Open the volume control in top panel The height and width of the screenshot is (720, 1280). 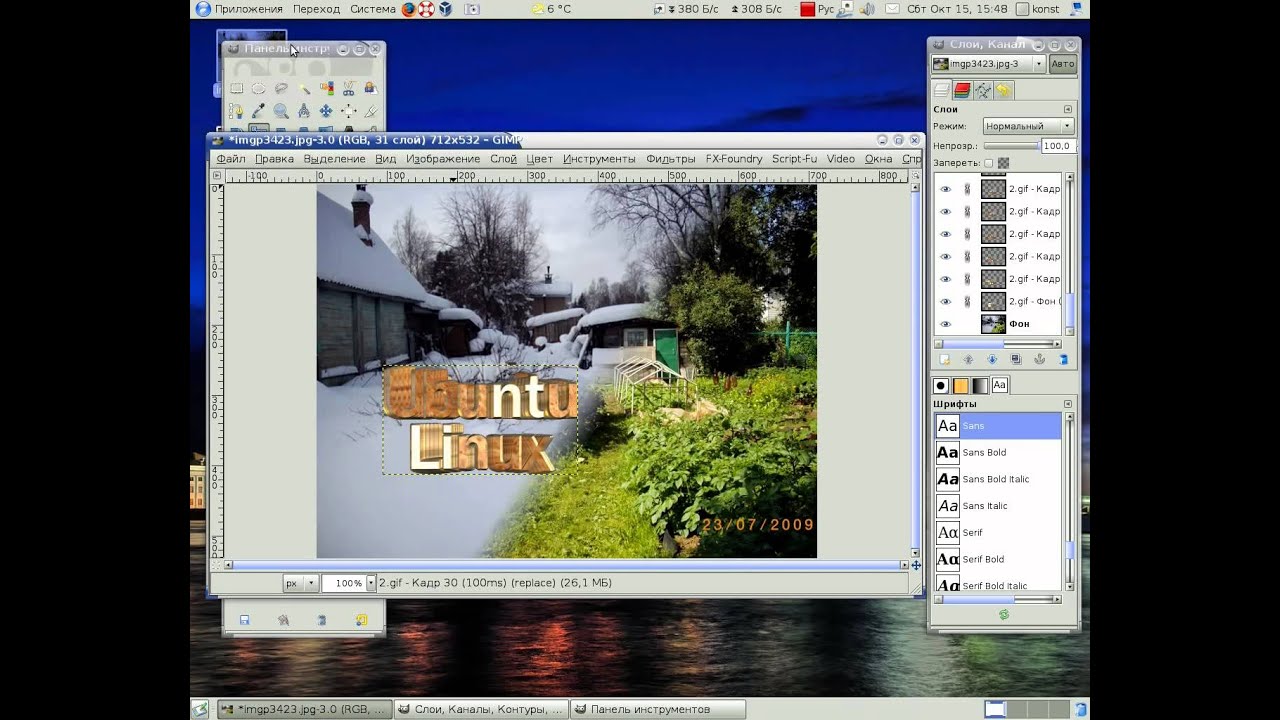click(x=867, y=9)
